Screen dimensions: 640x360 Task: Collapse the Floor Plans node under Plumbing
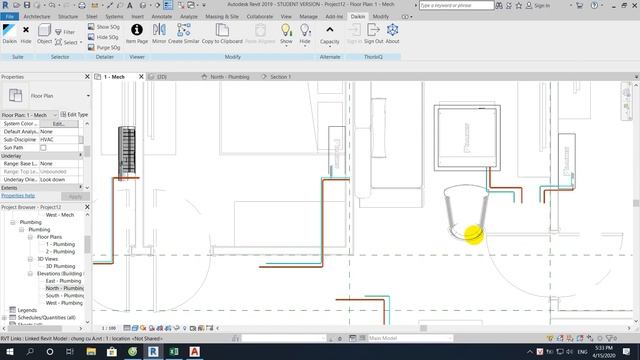(x=30, y=237)
